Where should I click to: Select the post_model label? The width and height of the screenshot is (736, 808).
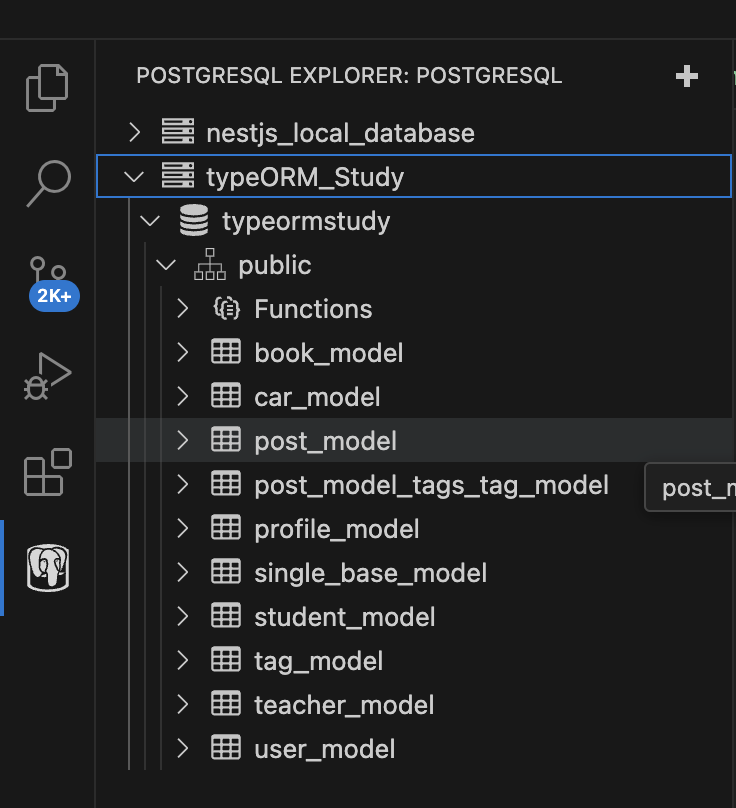point(325,442)
